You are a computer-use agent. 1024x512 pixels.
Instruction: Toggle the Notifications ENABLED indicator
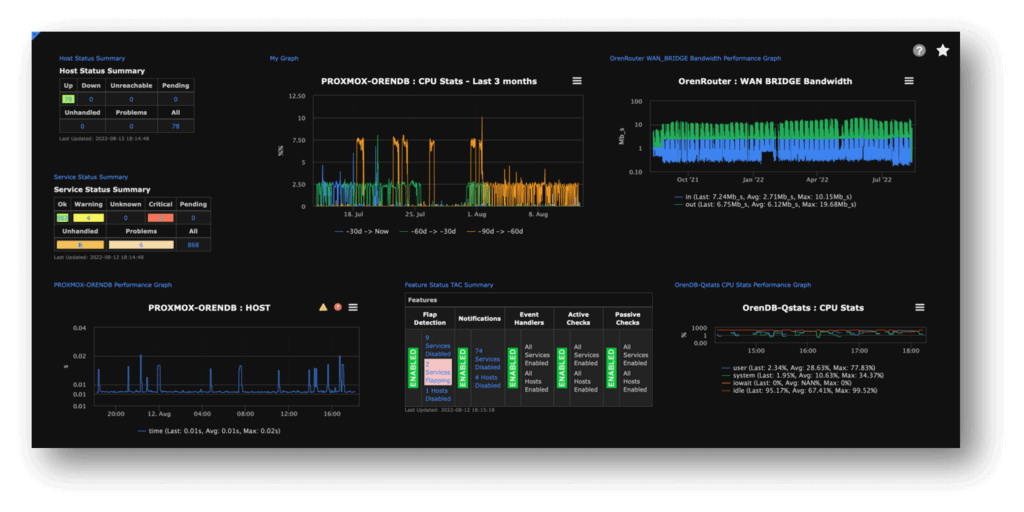click(x=462, y=368)
